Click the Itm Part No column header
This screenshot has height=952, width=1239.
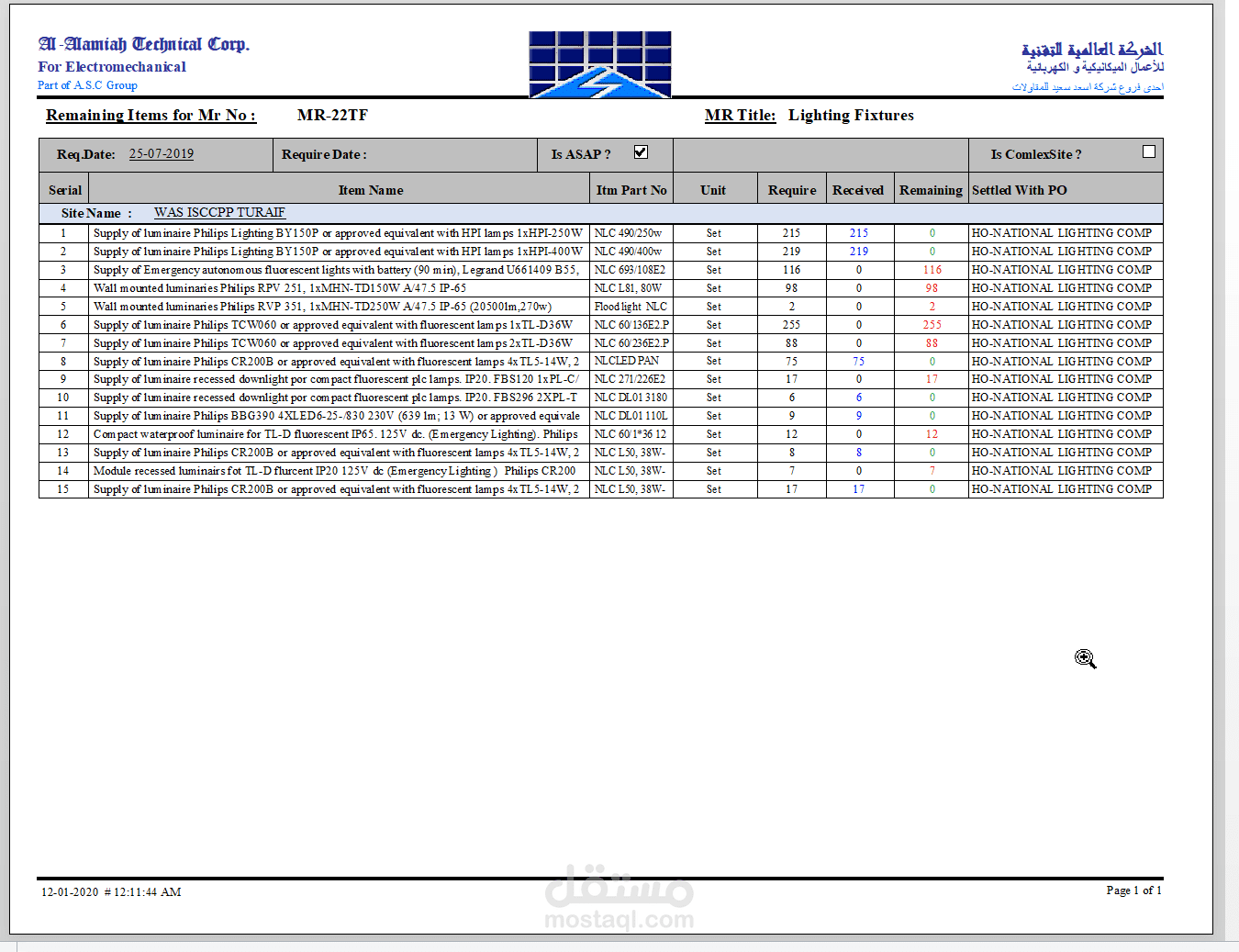(631, 190)
